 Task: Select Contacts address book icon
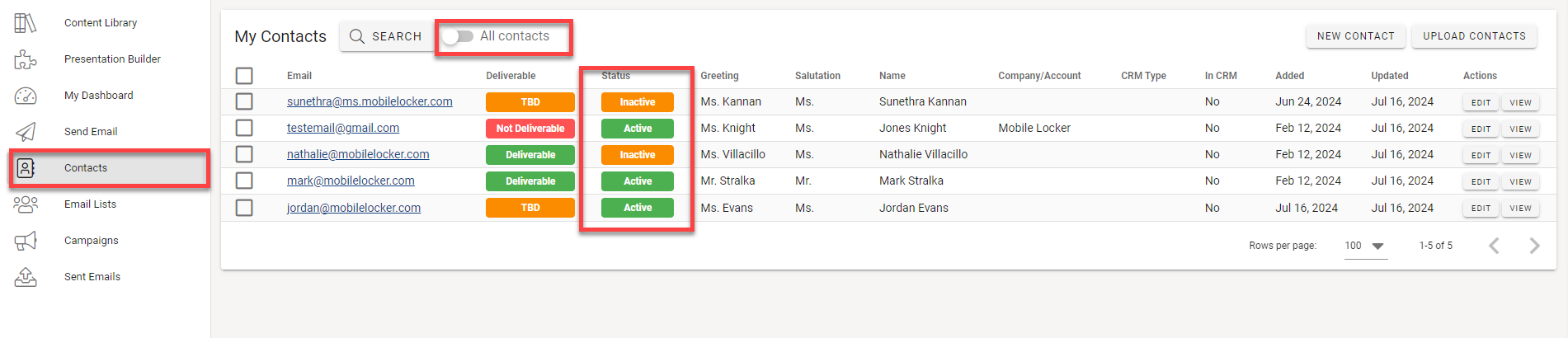(26, 168)
